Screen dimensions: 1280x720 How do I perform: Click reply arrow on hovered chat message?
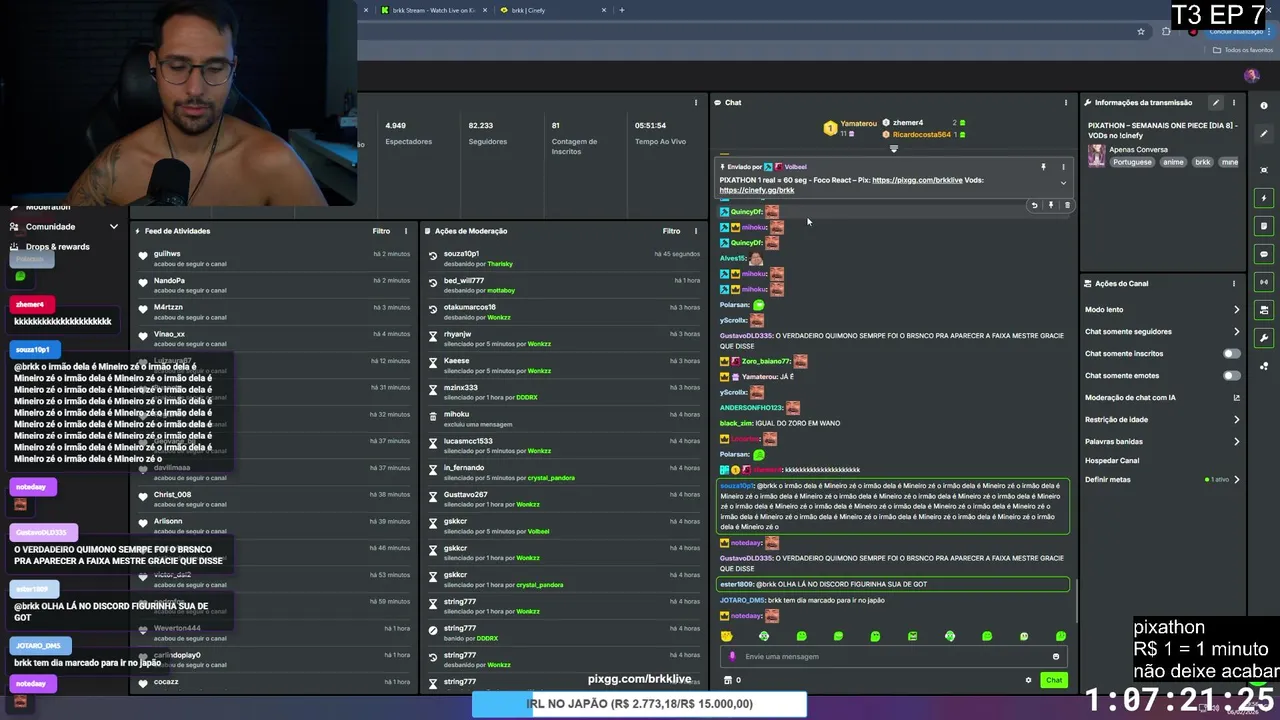[1035, 205]
